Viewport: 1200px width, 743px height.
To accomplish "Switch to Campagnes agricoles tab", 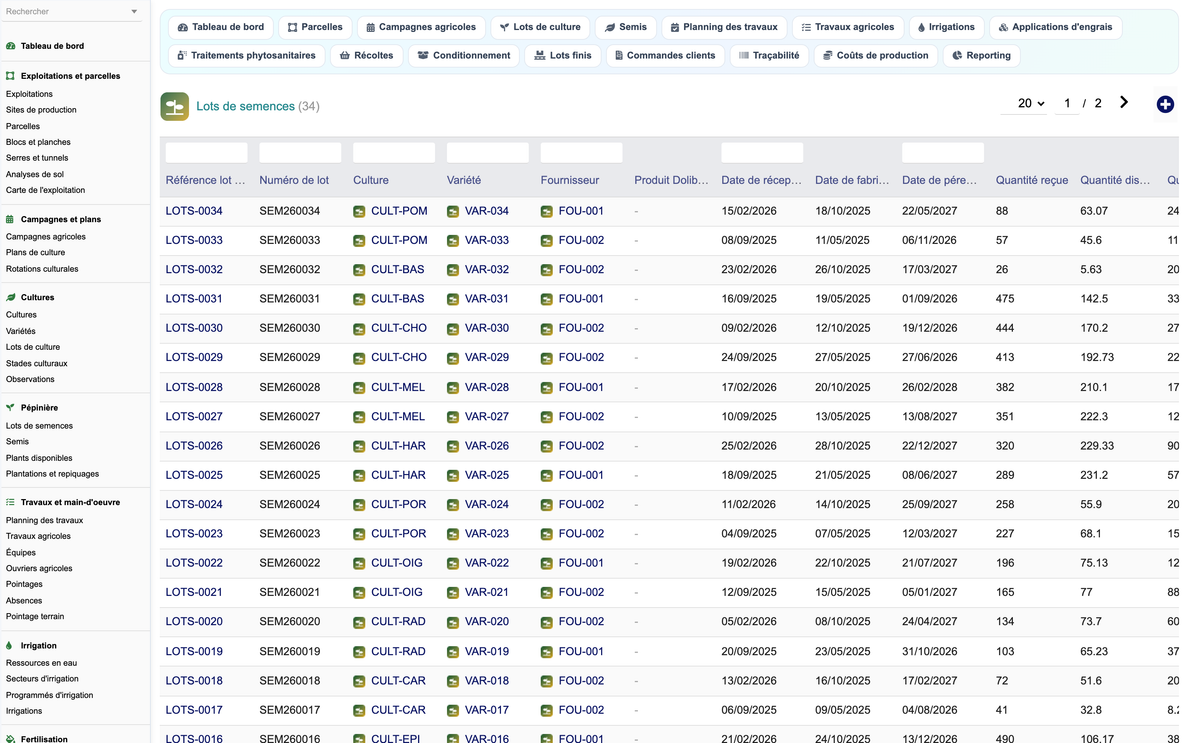I will (x=420, y=27).
